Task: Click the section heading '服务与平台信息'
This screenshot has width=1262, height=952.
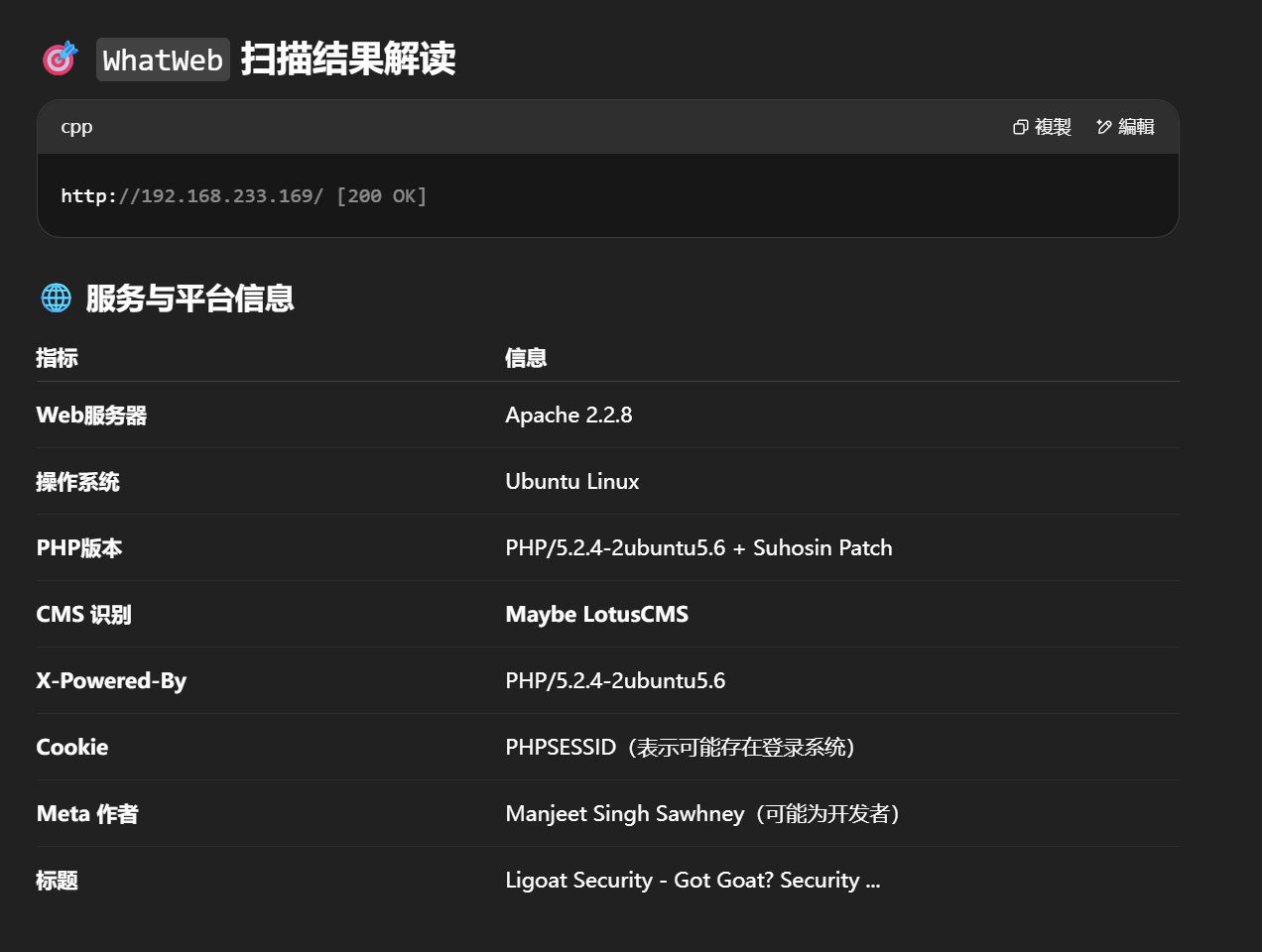Action: (189, 297)
